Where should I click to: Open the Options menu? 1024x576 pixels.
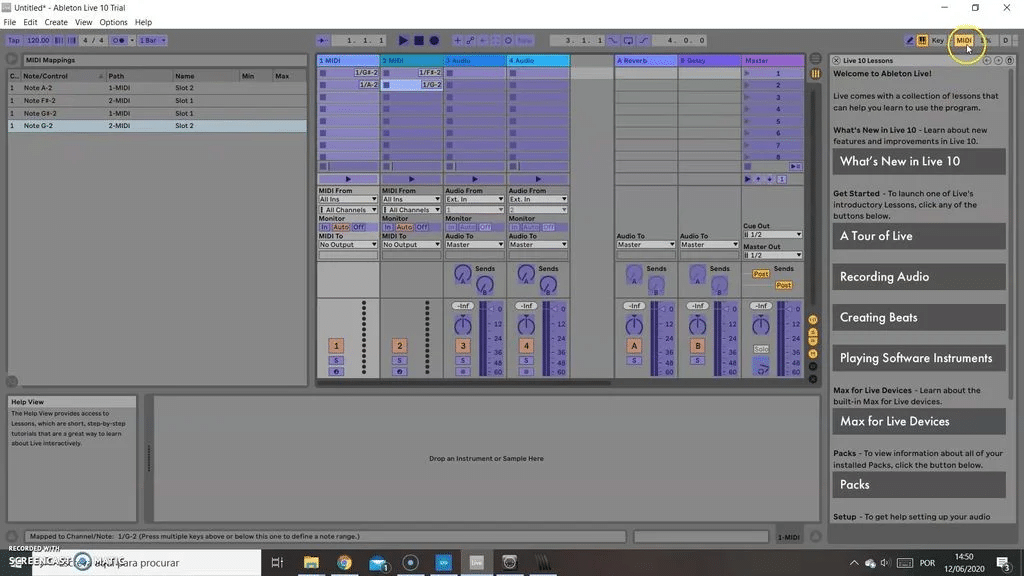click(x=113, y=22)
